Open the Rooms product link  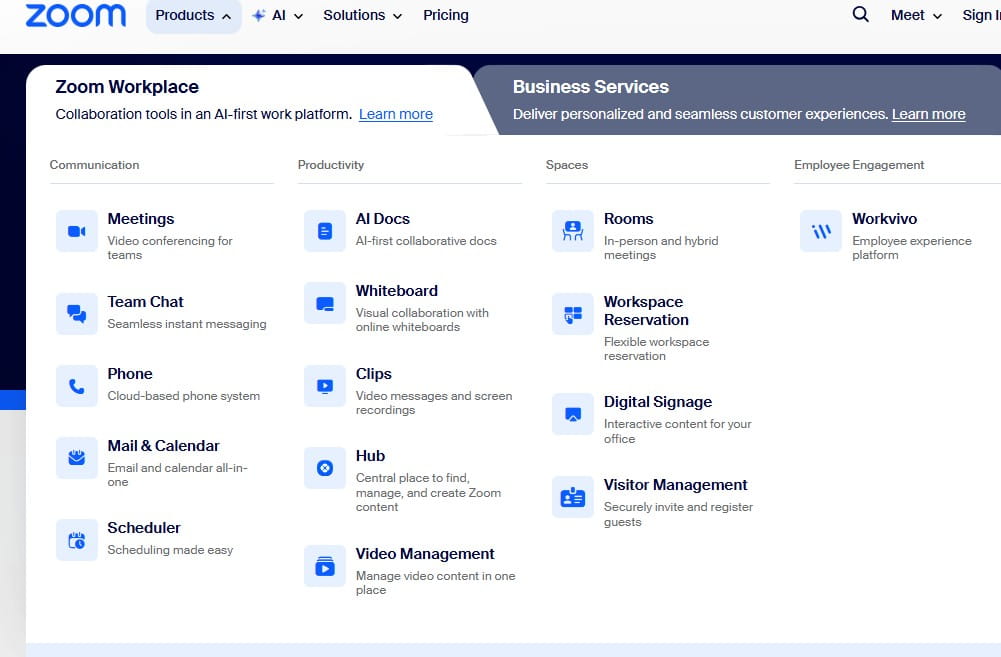click(628, 219)
